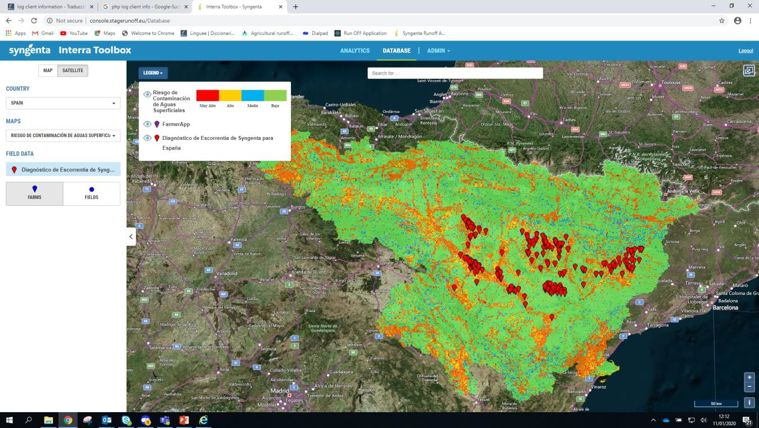Viewport: 759px width, 428px height.
Task: Open the MAPS dropdown Riesgo de Contaminación
Action: [63, 136]
